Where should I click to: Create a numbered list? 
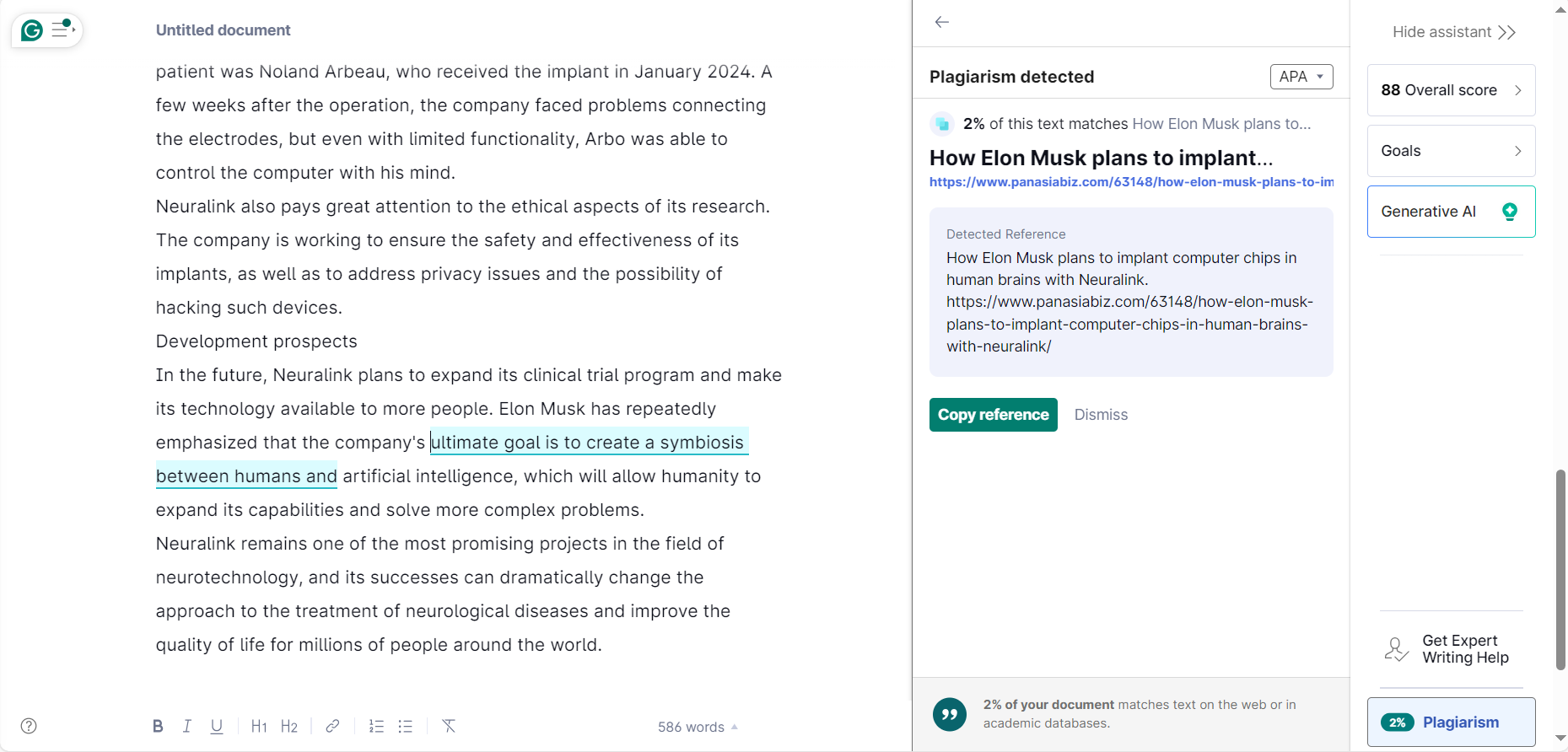376,726
